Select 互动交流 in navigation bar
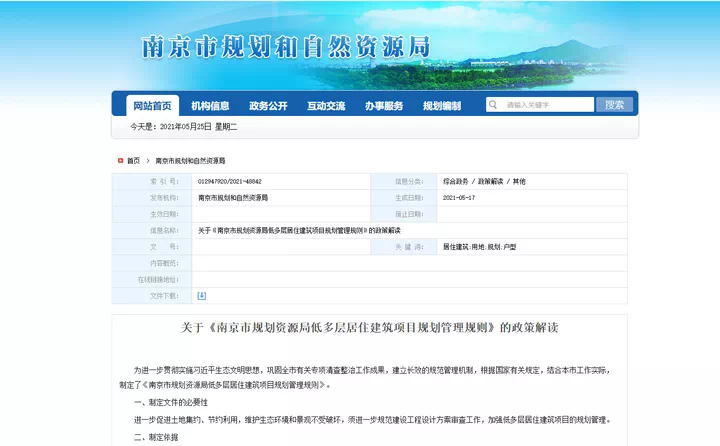This screenshot has height=446, width=720. (x=326, y=106)
